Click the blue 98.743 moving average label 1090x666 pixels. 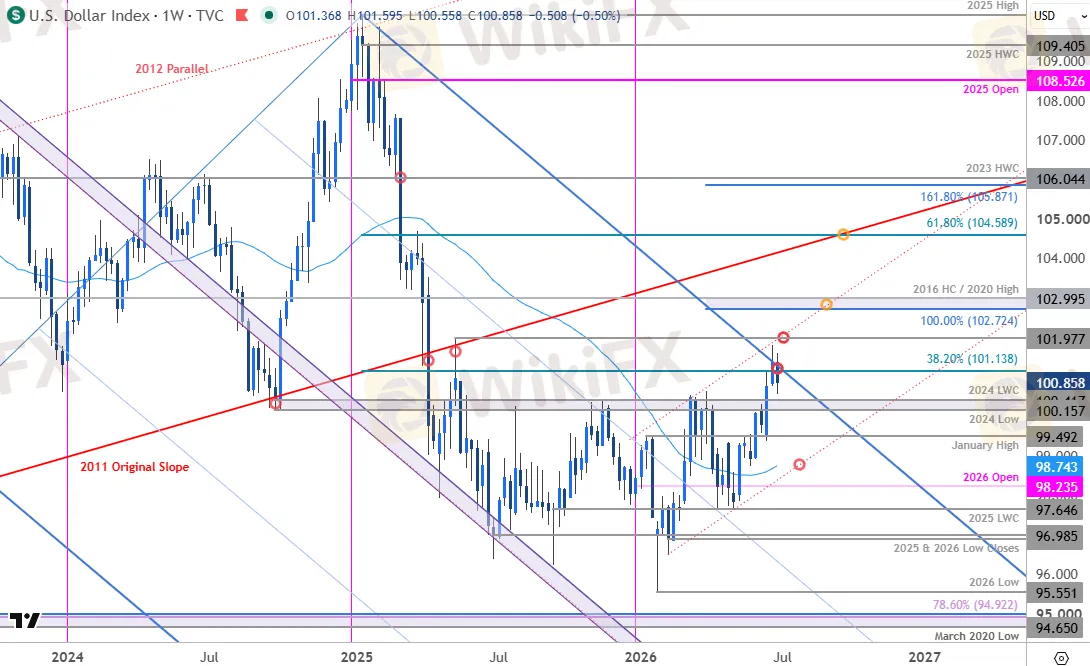coord(1056,467)
